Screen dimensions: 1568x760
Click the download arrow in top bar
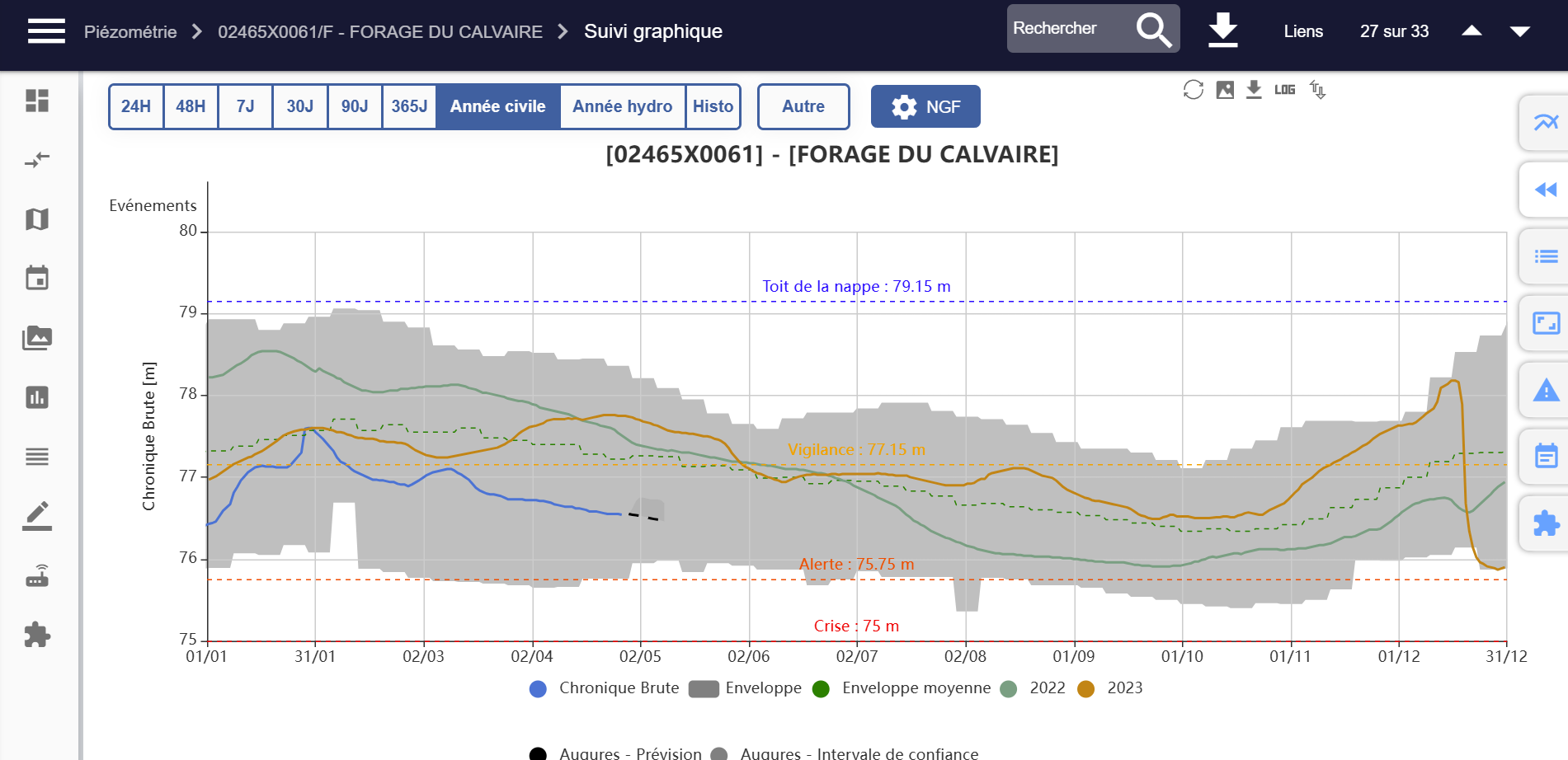(x=1222, y=30)
